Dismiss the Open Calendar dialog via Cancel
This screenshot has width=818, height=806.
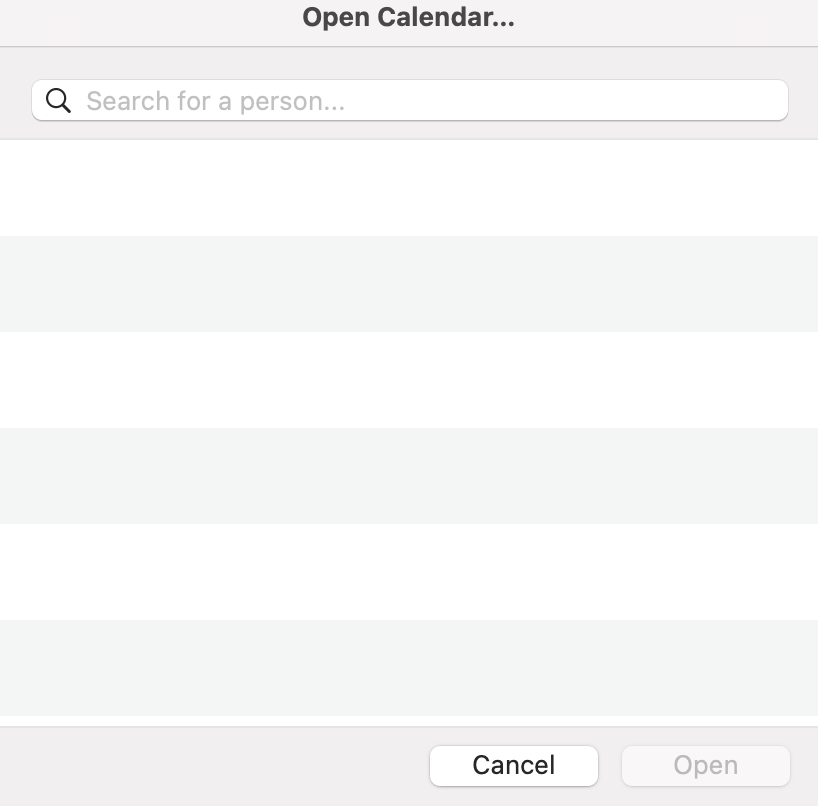point(513,766)
